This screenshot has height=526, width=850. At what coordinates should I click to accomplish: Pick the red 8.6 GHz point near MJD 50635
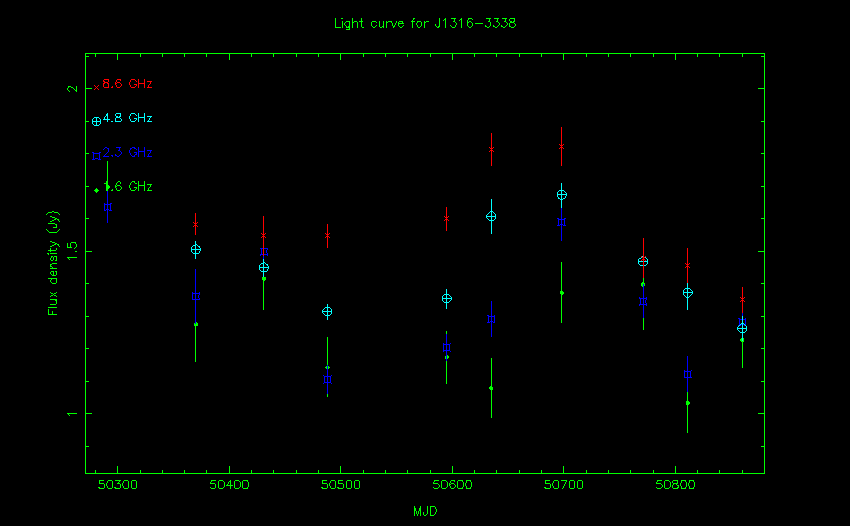pos(491,150)
